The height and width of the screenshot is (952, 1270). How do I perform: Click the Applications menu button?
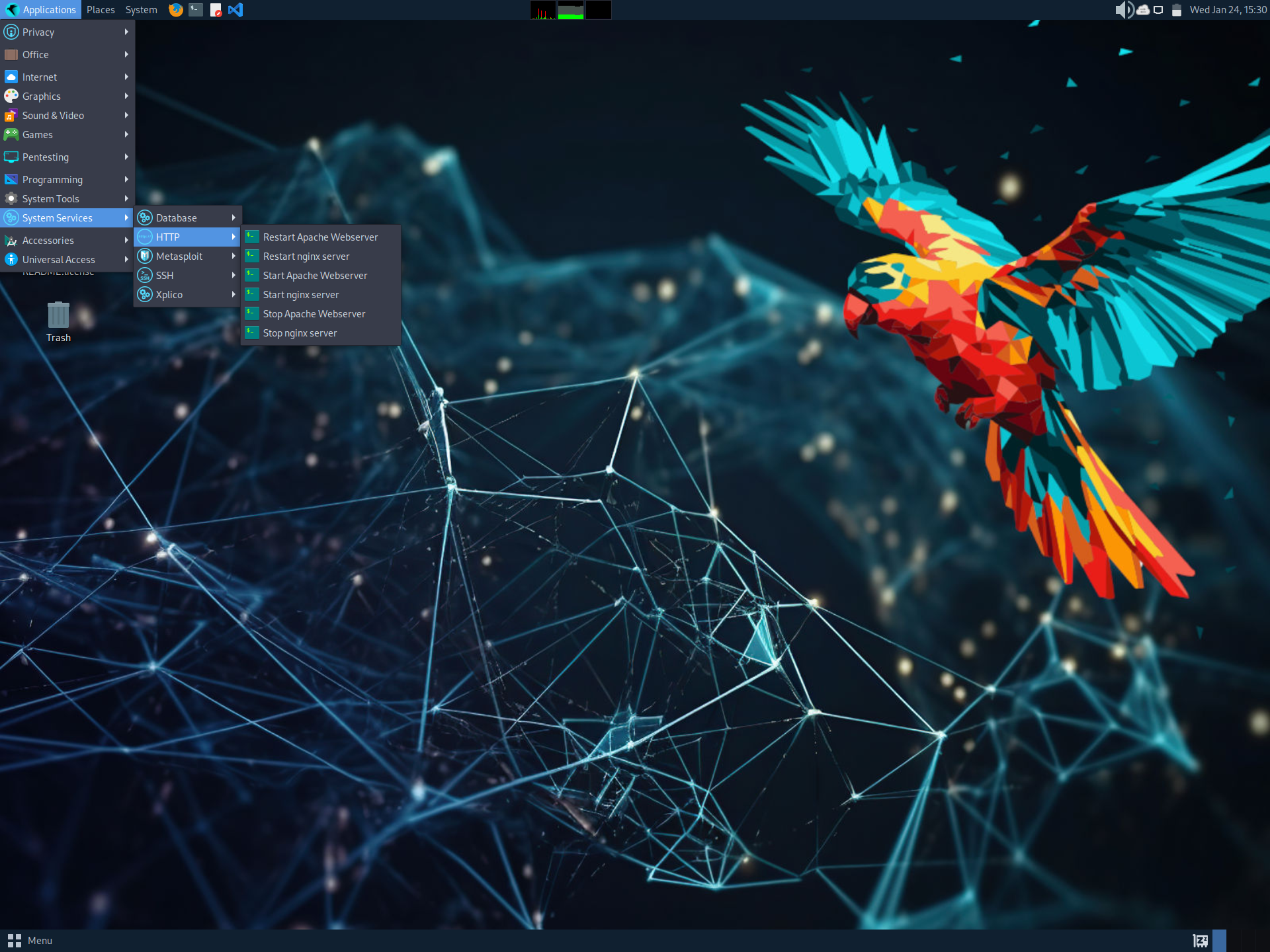pyautogui.click(x=40, y=10)
